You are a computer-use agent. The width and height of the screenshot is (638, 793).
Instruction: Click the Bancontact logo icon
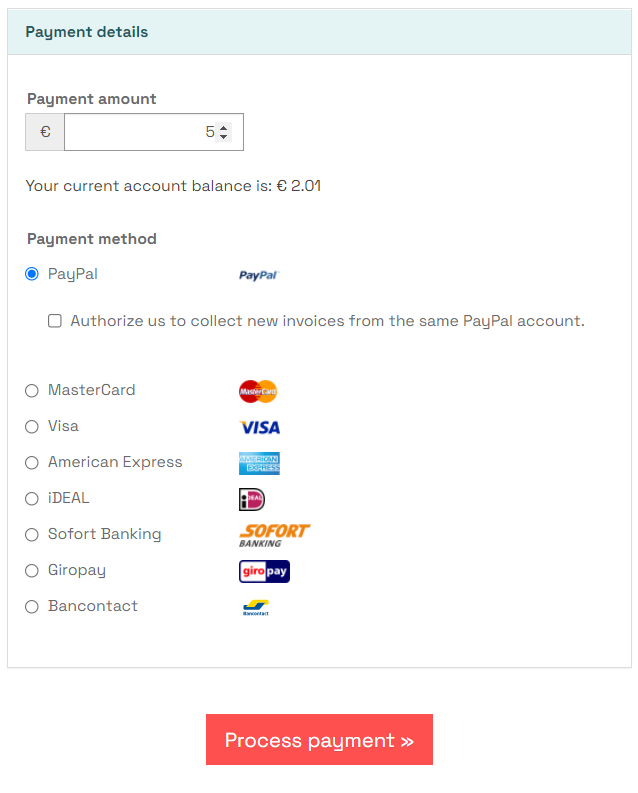(x=256, y=607)
